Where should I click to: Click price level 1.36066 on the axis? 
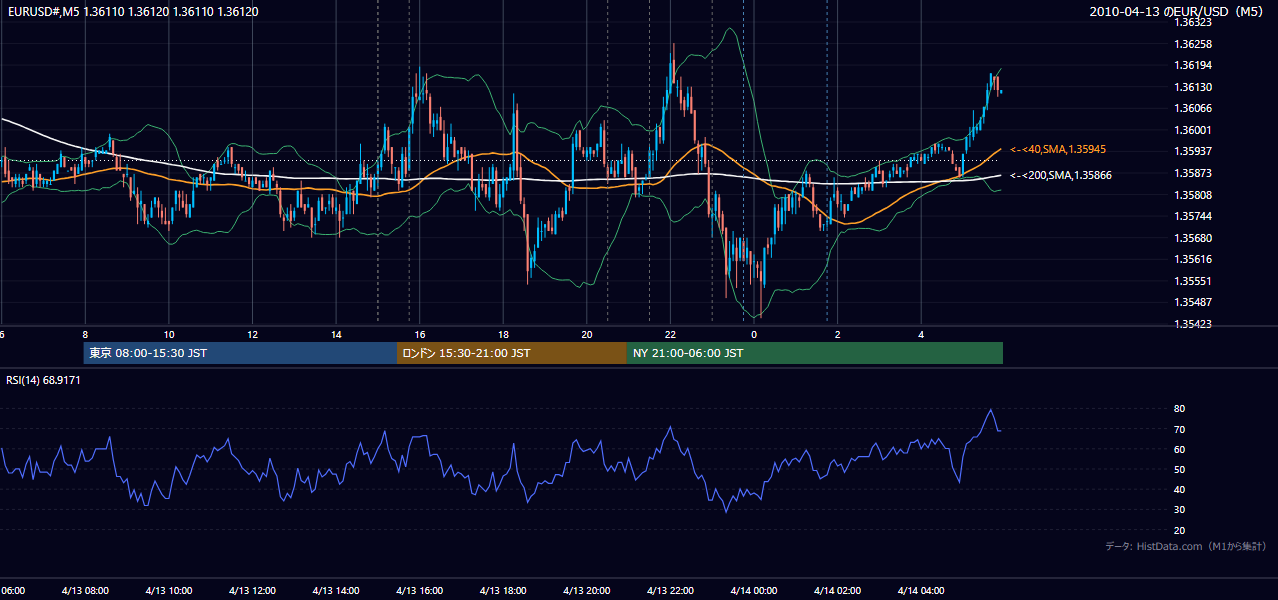click(1193, 108)
